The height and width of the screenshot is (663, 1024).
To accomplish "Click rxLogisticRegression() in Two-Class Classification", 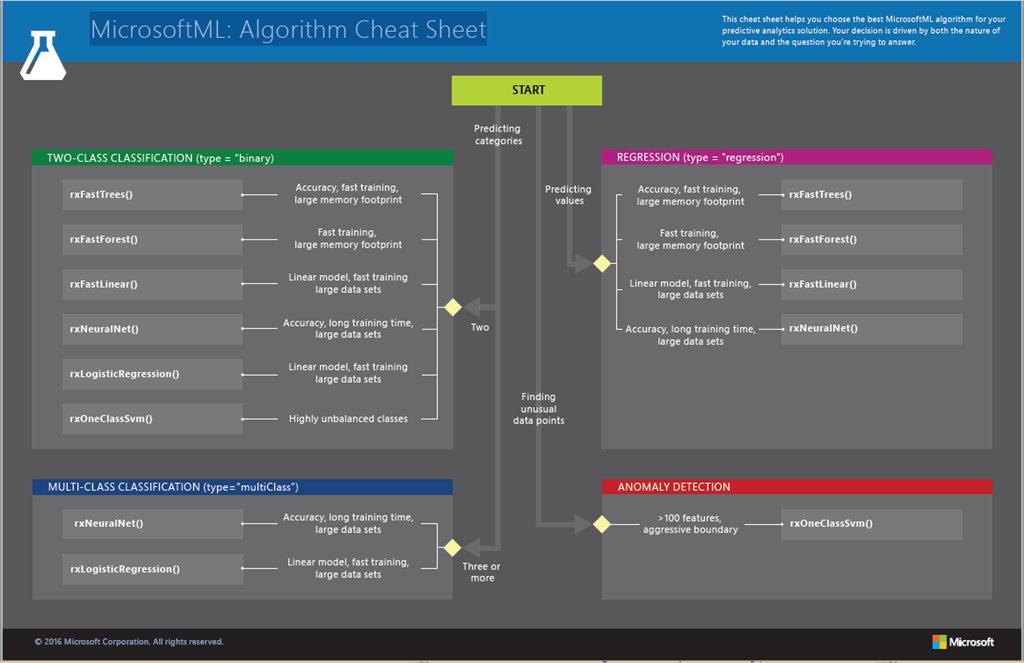I will tap(151, 373).
